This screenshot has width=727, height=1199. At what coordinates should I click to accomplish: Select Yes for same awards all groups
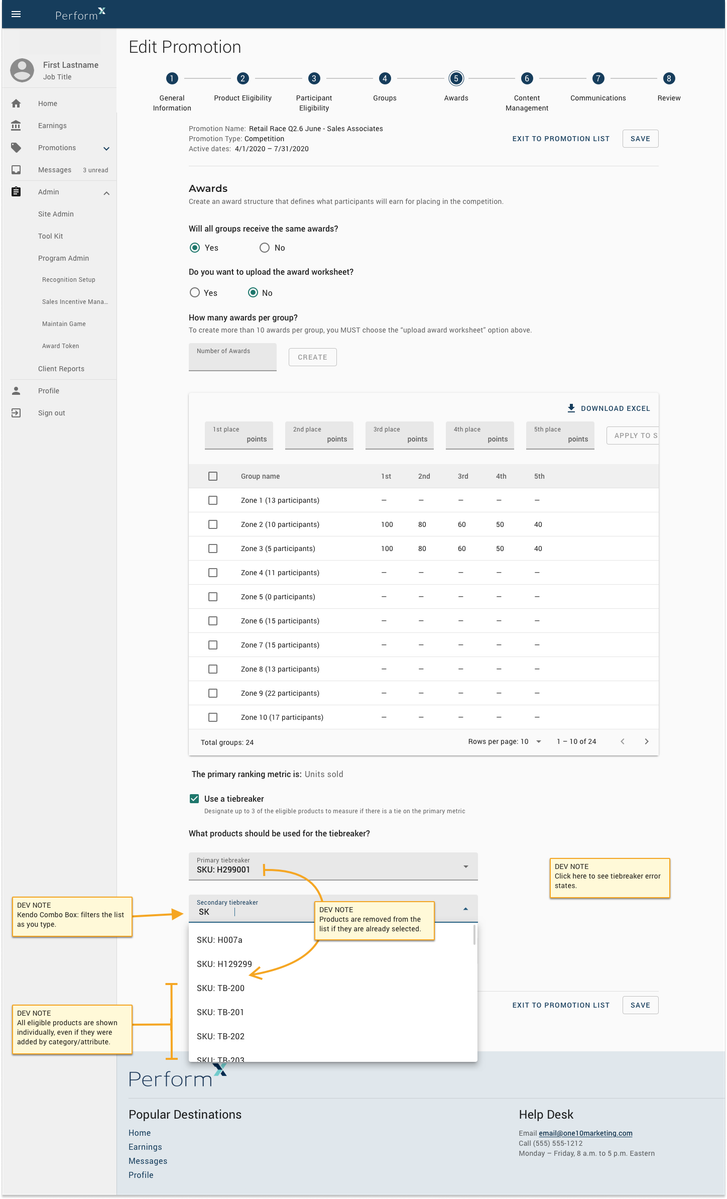pyautogui.click(x=195, y=248)
